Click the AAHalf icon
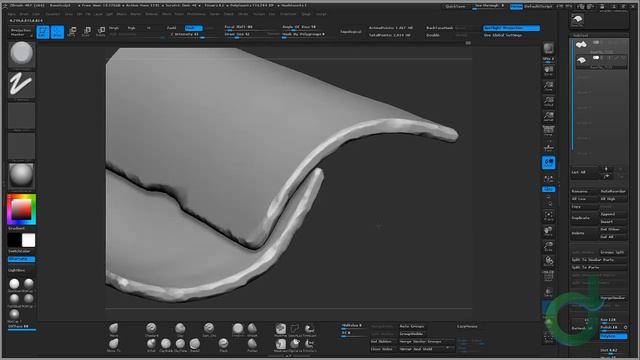 pyautogui.click(x=549, y=117)
